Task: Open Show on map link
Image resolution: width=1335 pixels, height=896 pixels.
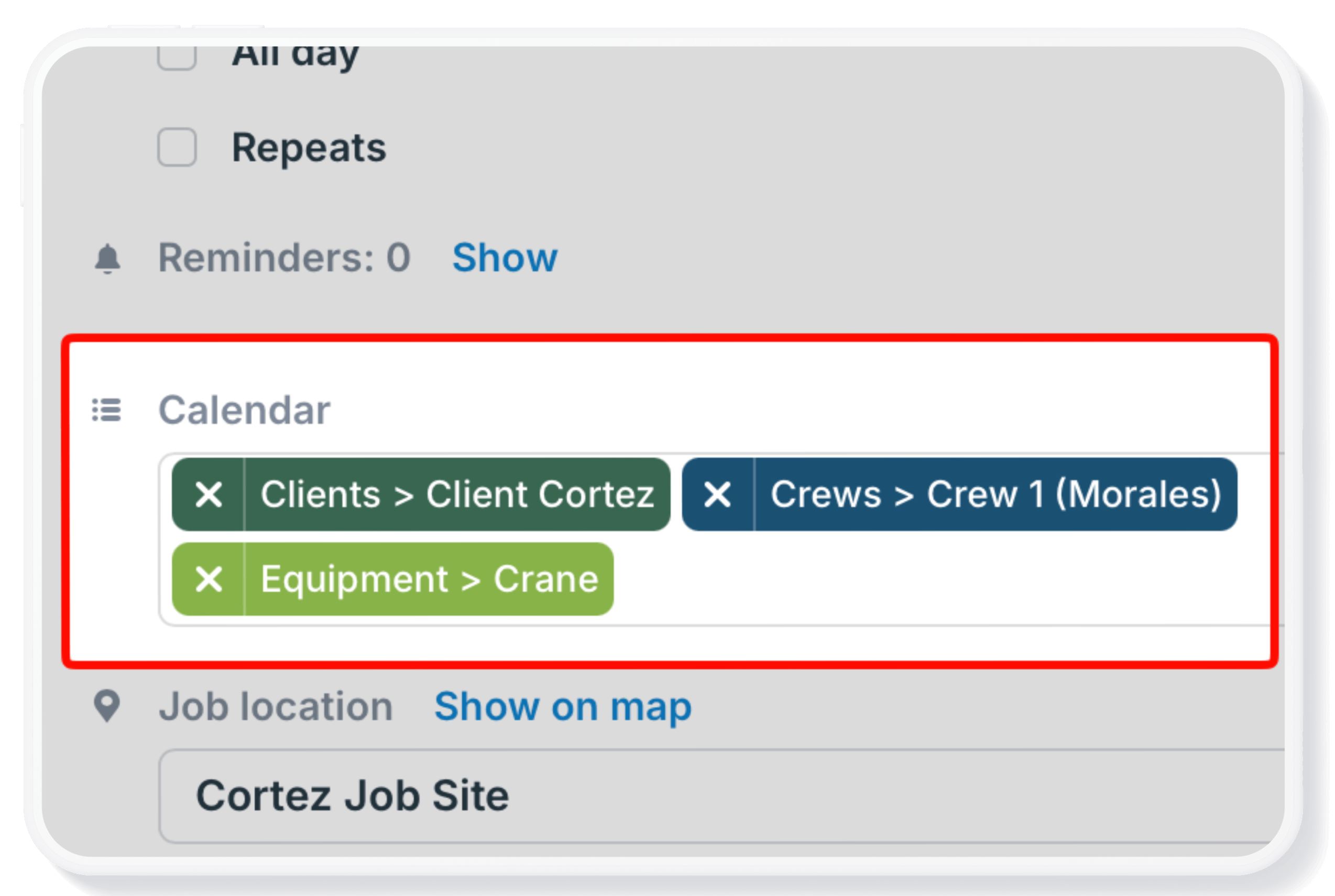Action: (x=563, y=707)
